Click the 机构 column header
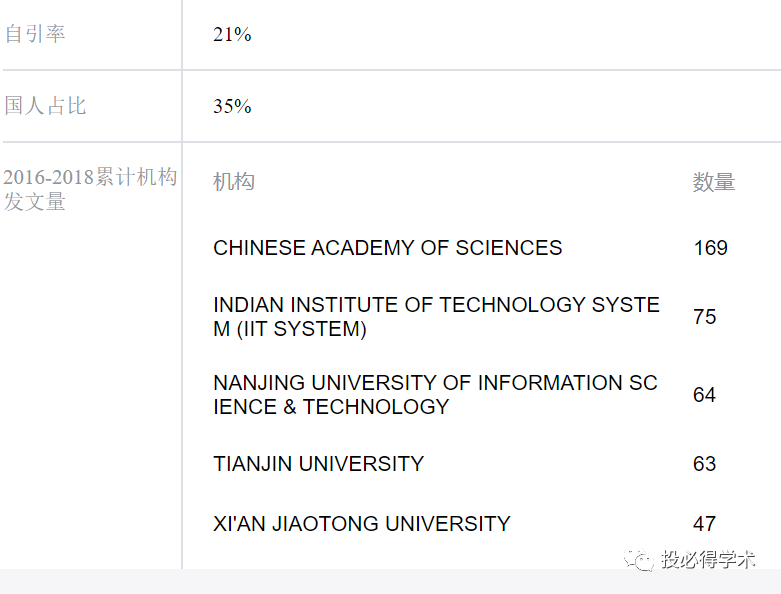Image resolution: width=781 pixels, height=594 pixels. point(234,182)
